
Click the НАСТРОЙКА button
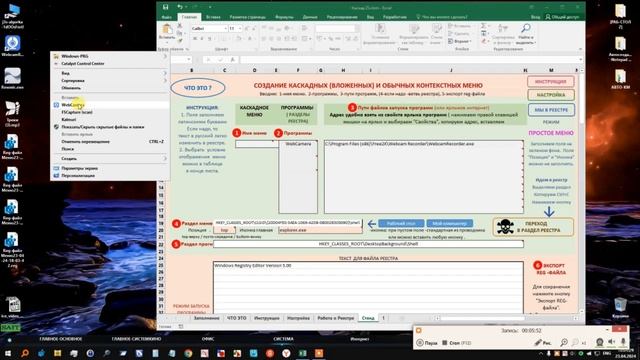[551, 95]
